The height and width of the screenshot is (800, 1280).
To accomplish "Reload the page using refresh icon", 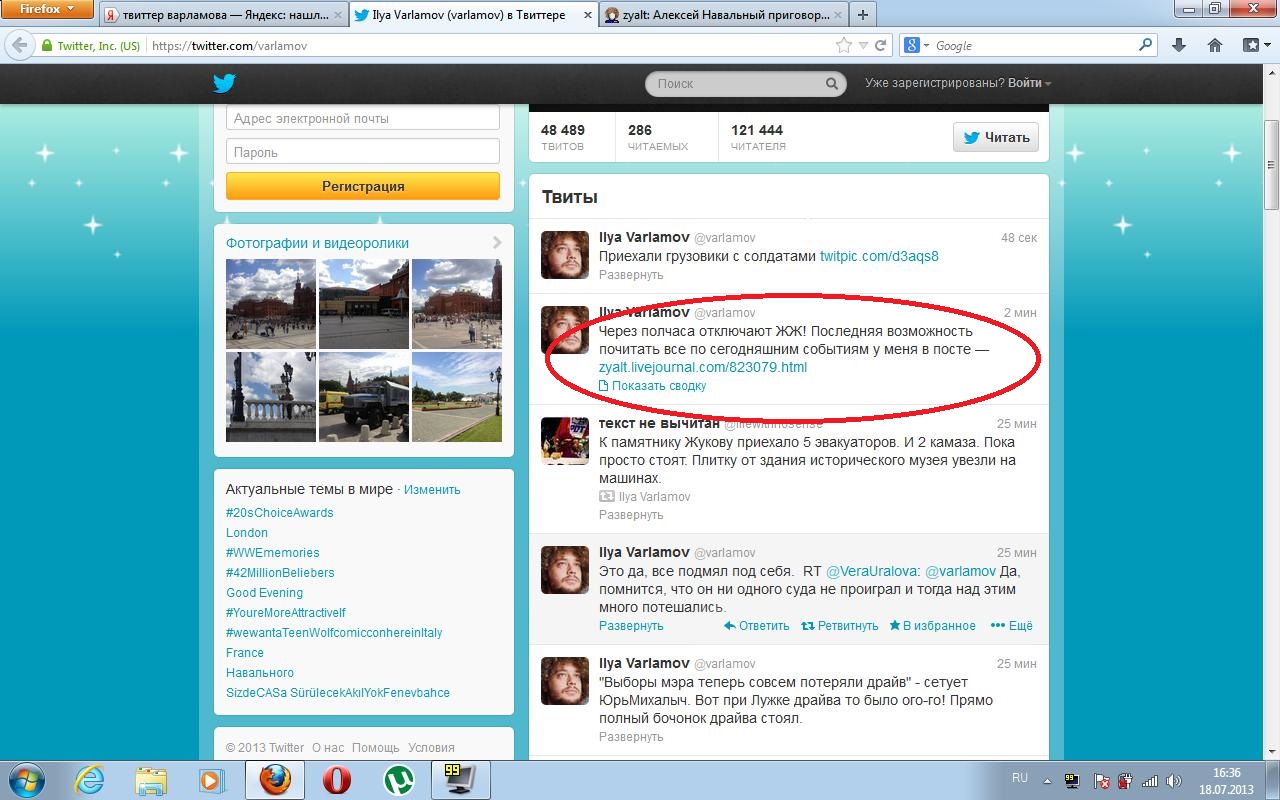I will point(881,45).
